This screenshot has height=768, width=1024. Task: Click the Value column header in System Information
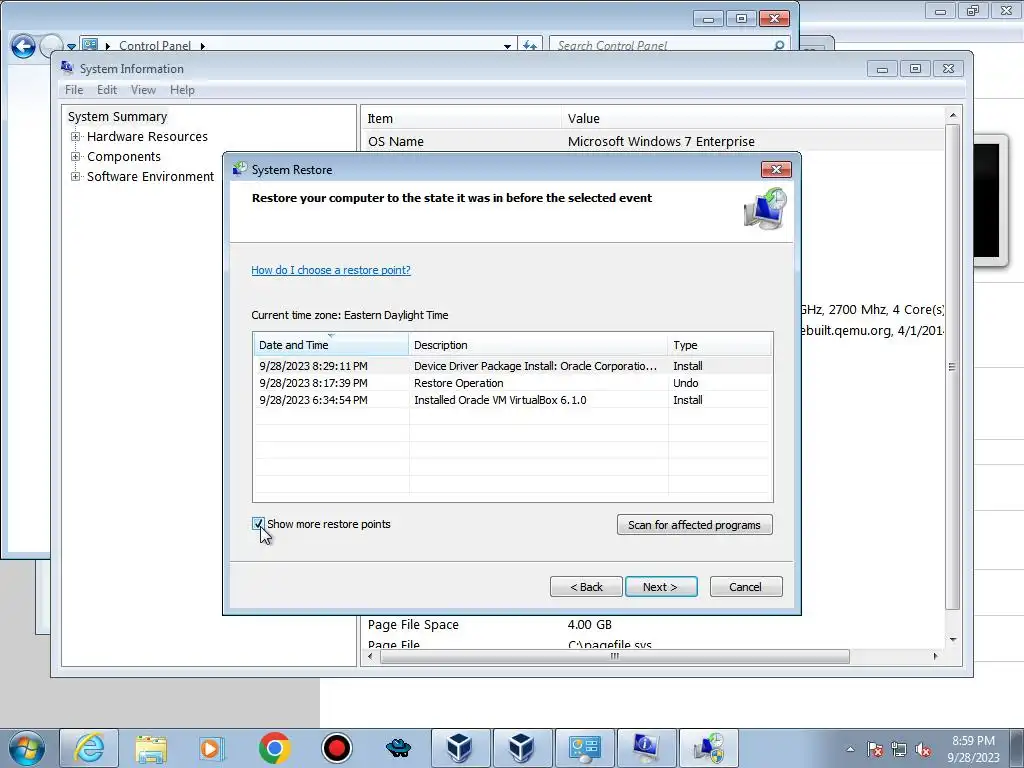point(752,118)
